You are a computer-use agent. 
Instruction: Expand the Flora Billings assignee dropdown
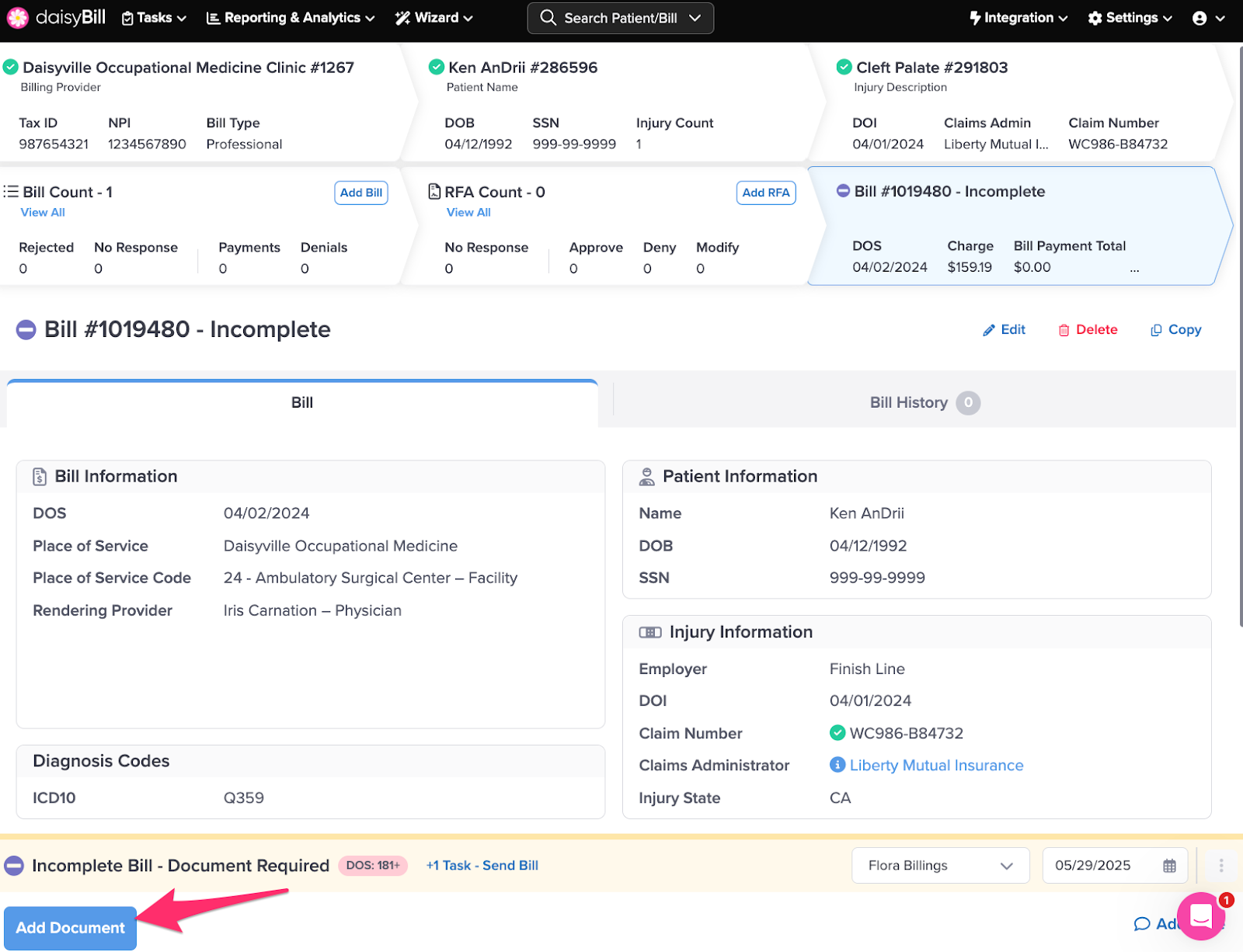941,866
